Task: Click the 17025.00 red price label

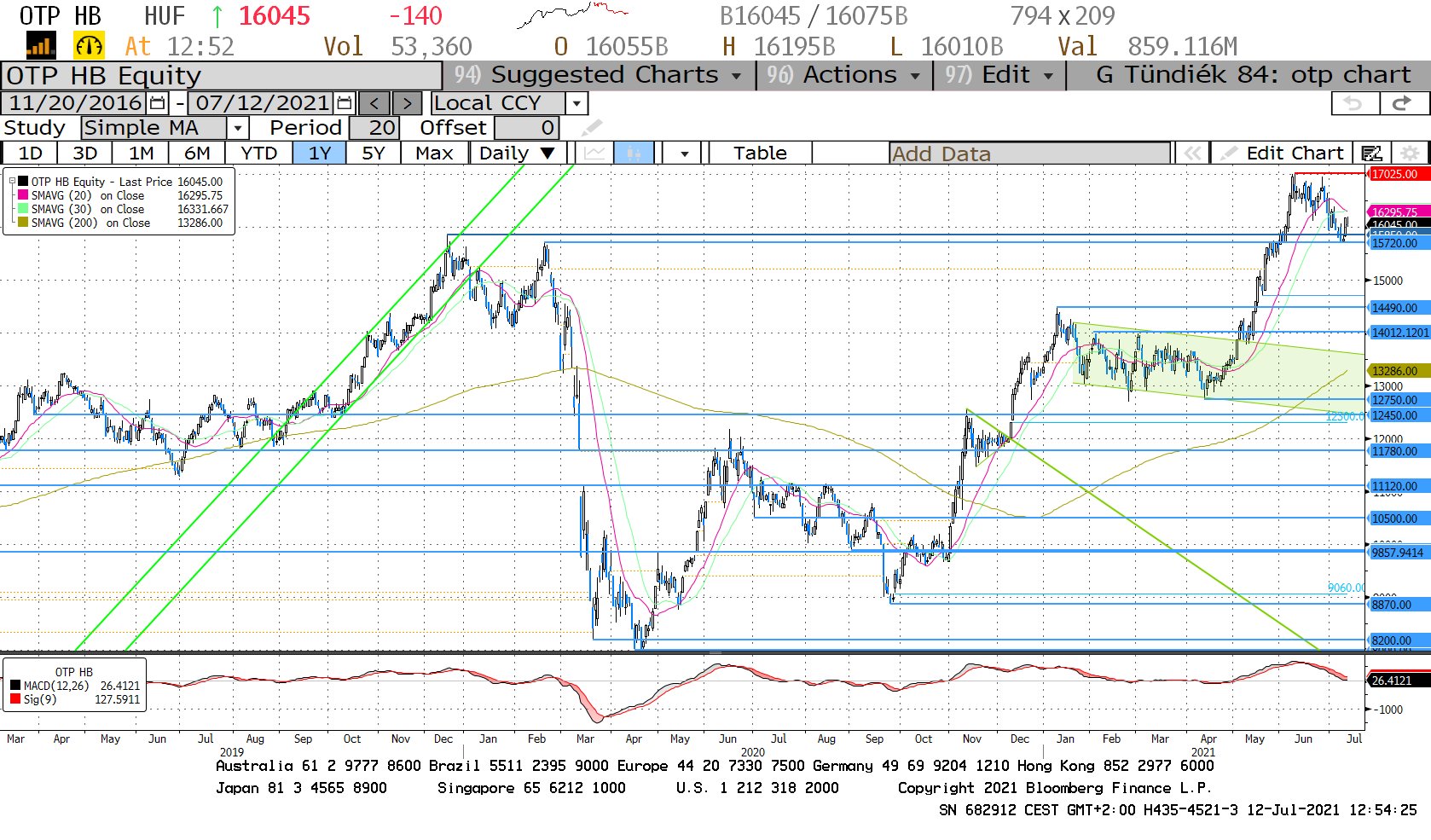Action: point(1399,174)
